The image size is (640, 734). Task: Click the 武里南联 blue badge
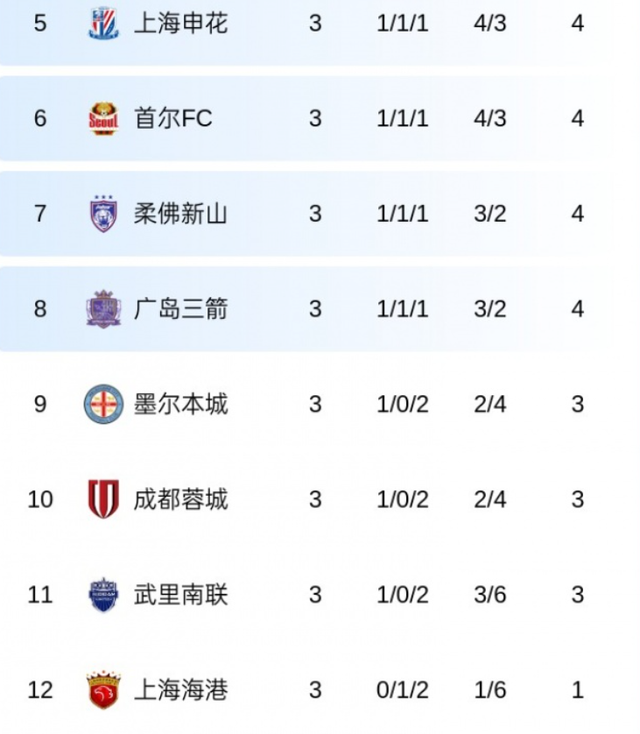pyautogui.click(x=103, y=595)
